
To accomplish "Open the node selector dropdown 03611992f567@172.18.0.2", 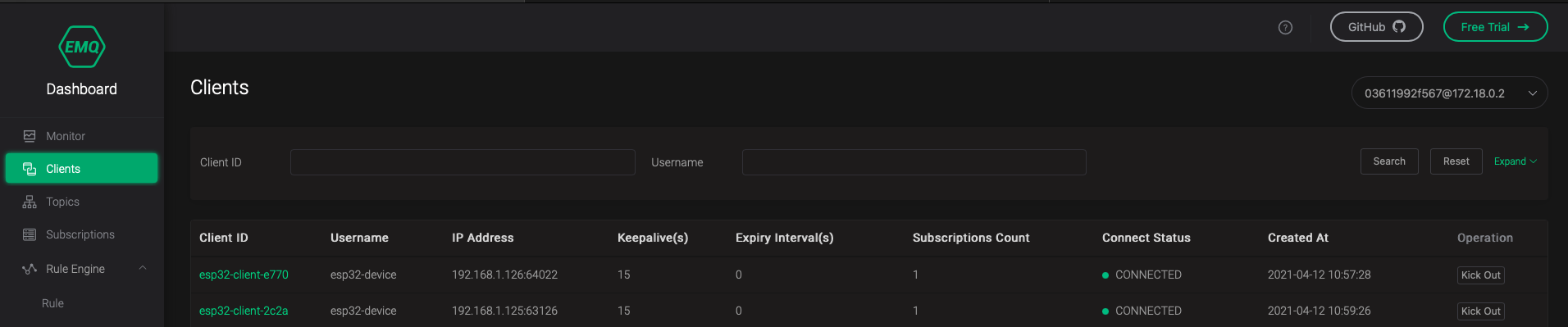I will pos(1449,93).
